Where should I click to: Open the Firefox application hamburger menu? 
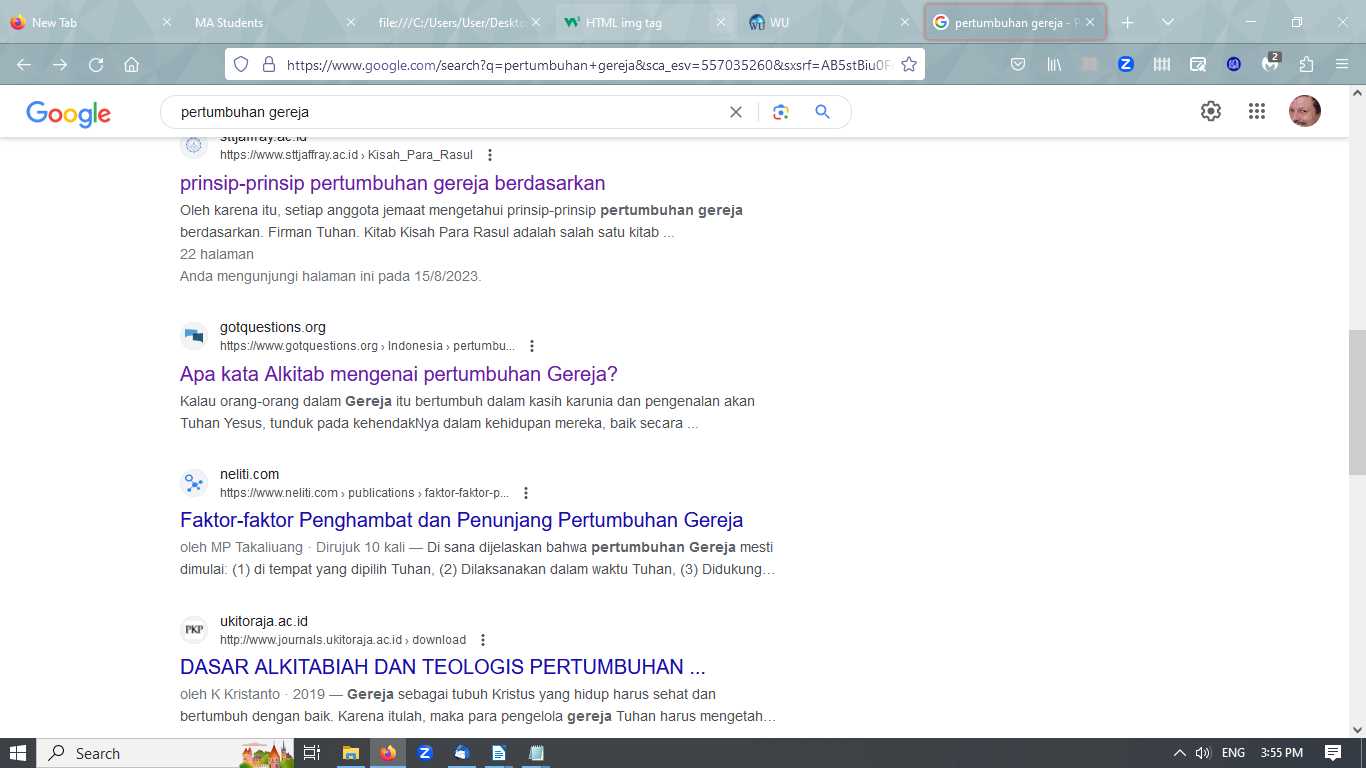tap(1342, 64)
